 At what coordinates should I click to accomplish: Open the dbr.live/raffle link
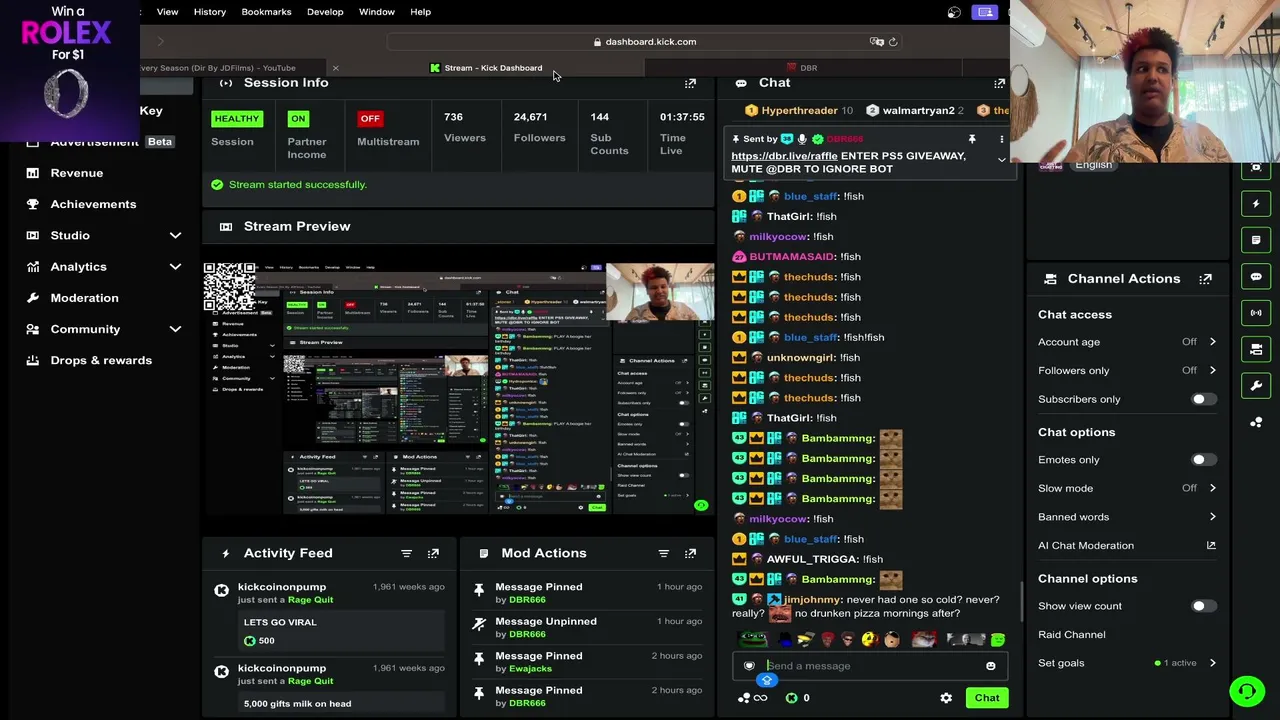784,156
